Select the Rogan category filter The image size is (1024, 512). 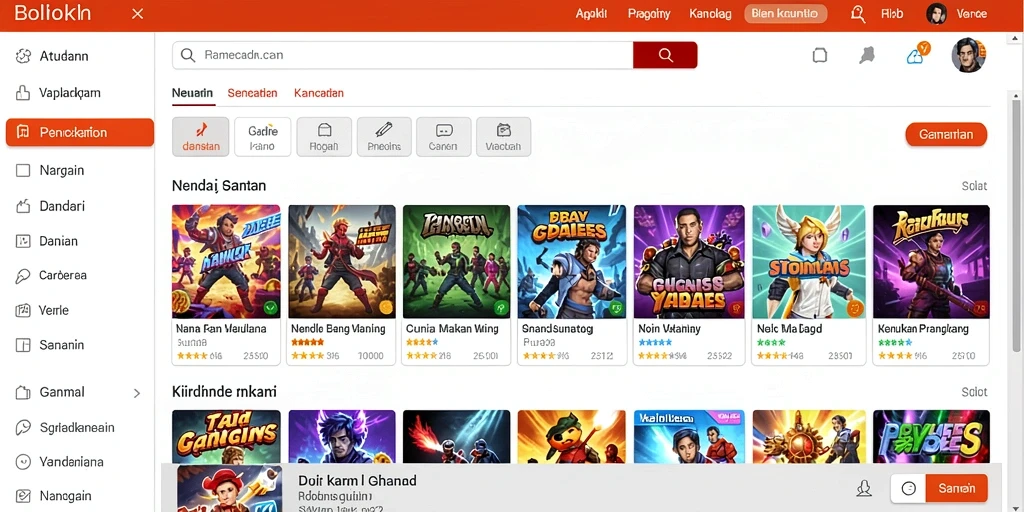(x=324, y=136)
